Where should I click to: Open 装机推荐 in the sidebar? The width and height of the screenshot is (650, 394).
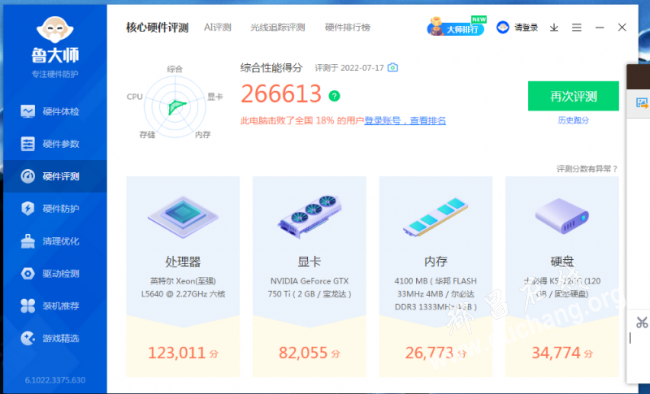pyautogui.click(x=55, y=306)
